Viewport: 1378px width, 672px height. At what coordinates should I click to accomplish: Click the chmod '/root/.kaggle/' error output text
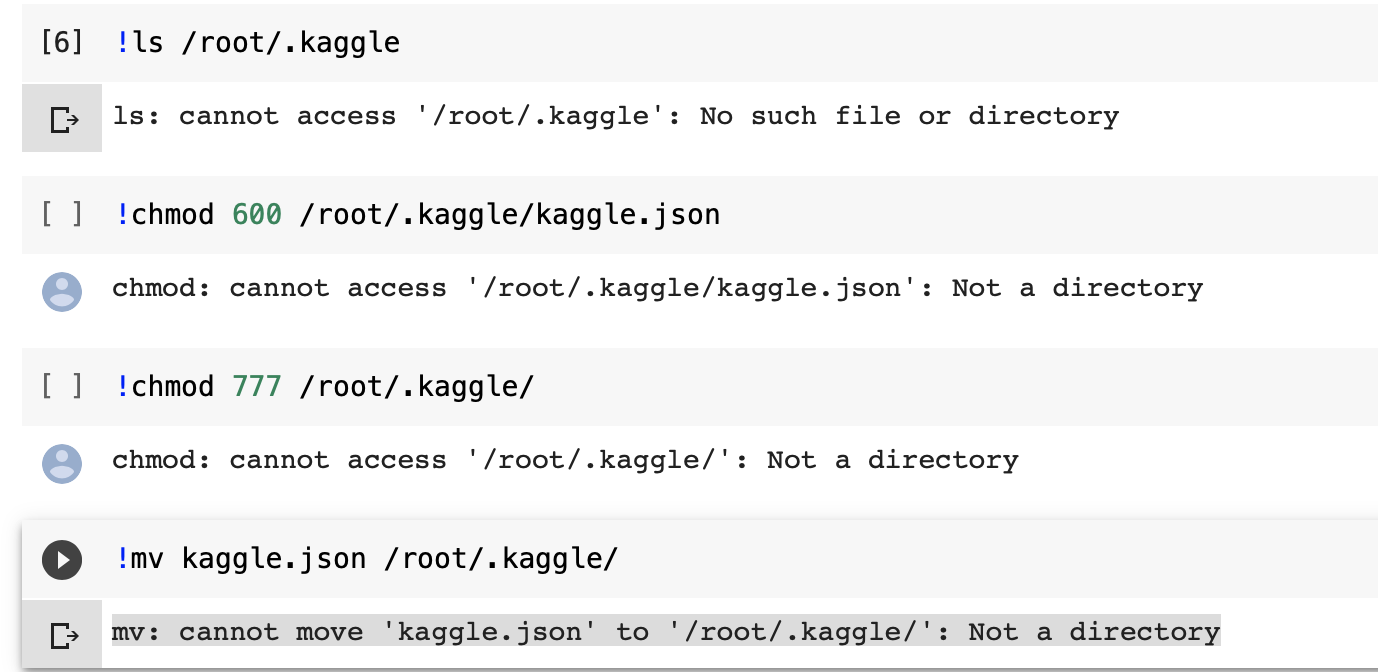(x=566, y=460)
